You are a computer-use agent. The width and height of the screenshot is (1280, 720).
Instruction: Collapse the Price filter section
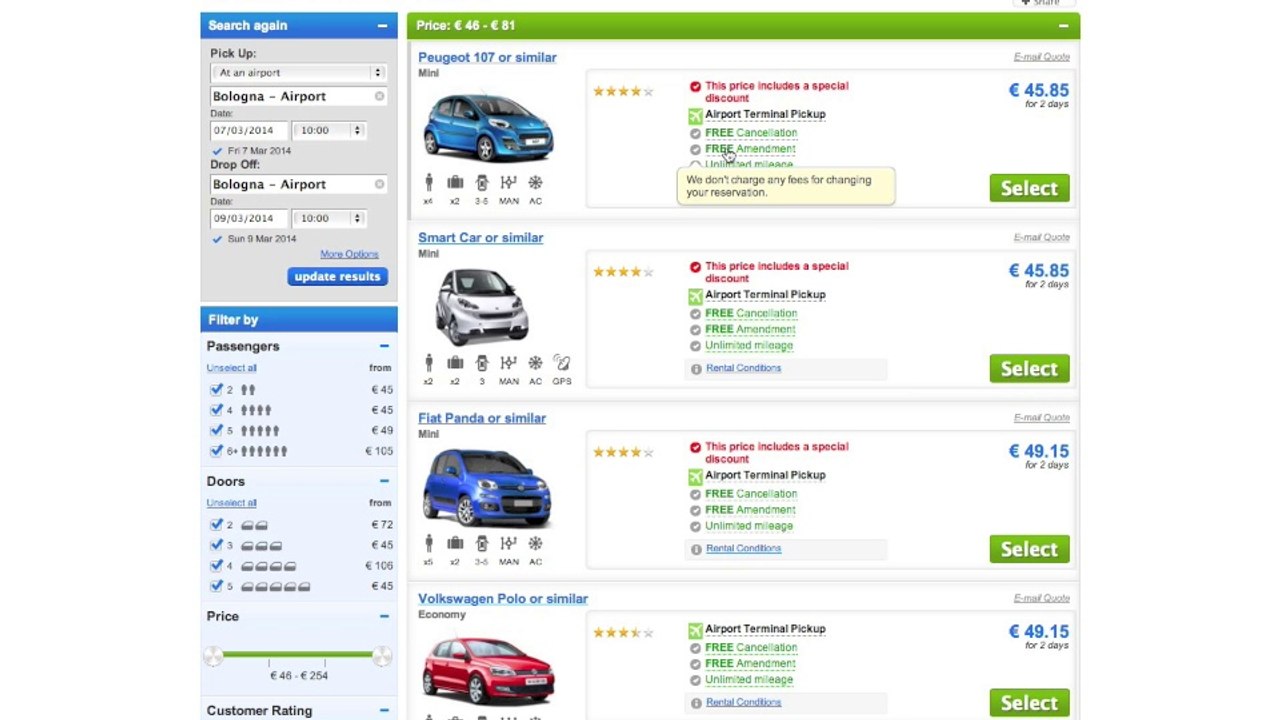pyautogui.click(x=384, y=616)
